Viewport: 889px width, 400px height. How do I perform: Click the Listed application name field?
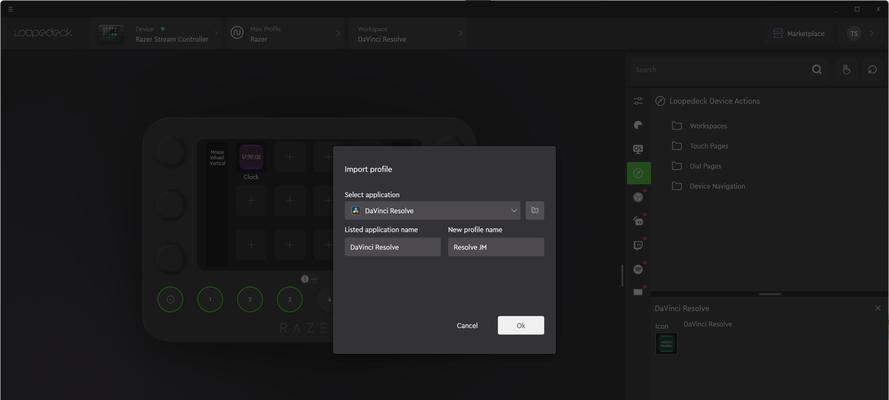click(x=392, y=247)
